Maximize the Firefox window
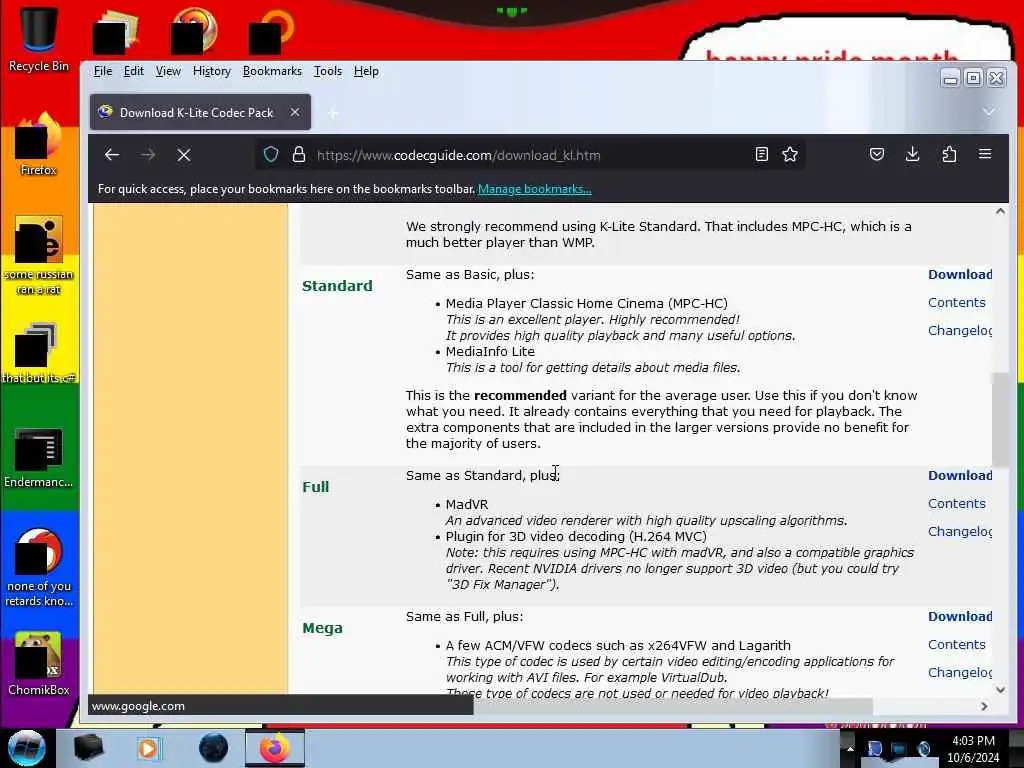Screen dimensions: 1024x768 tap(973, 78)
